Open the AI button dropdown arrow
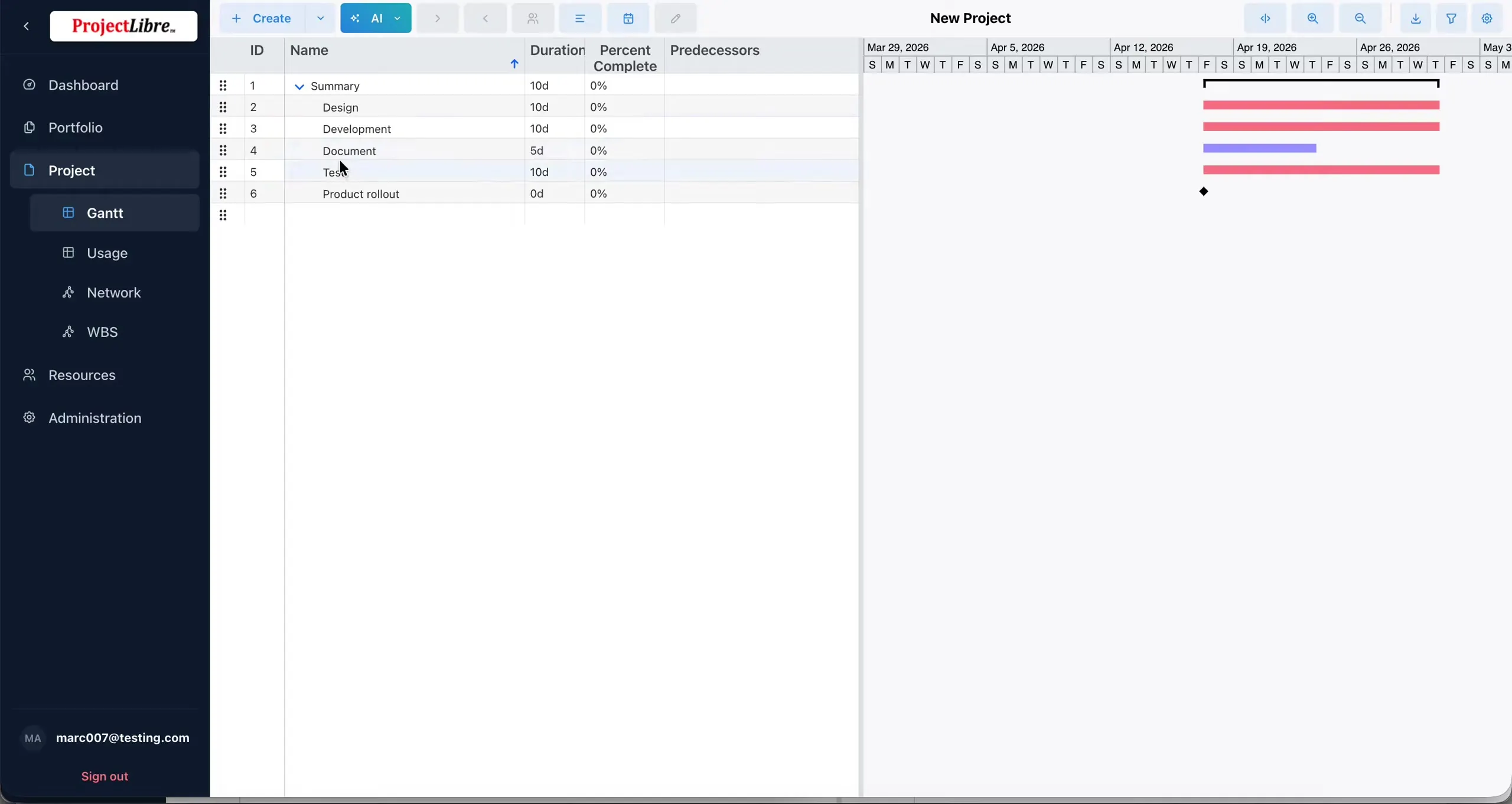 click(x=397, y=18)
